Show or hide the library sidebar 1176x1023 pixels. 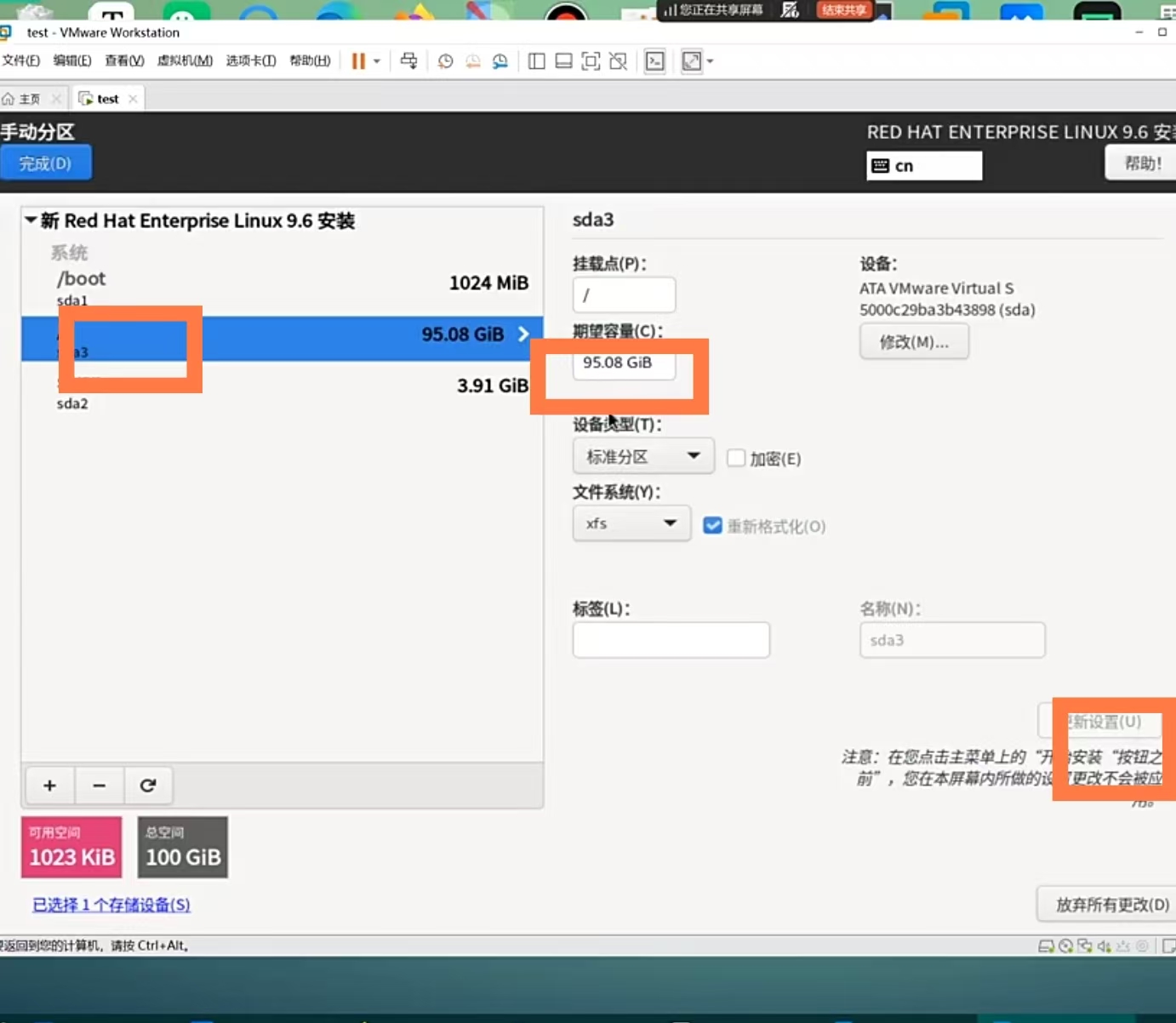tap(536, 61)
